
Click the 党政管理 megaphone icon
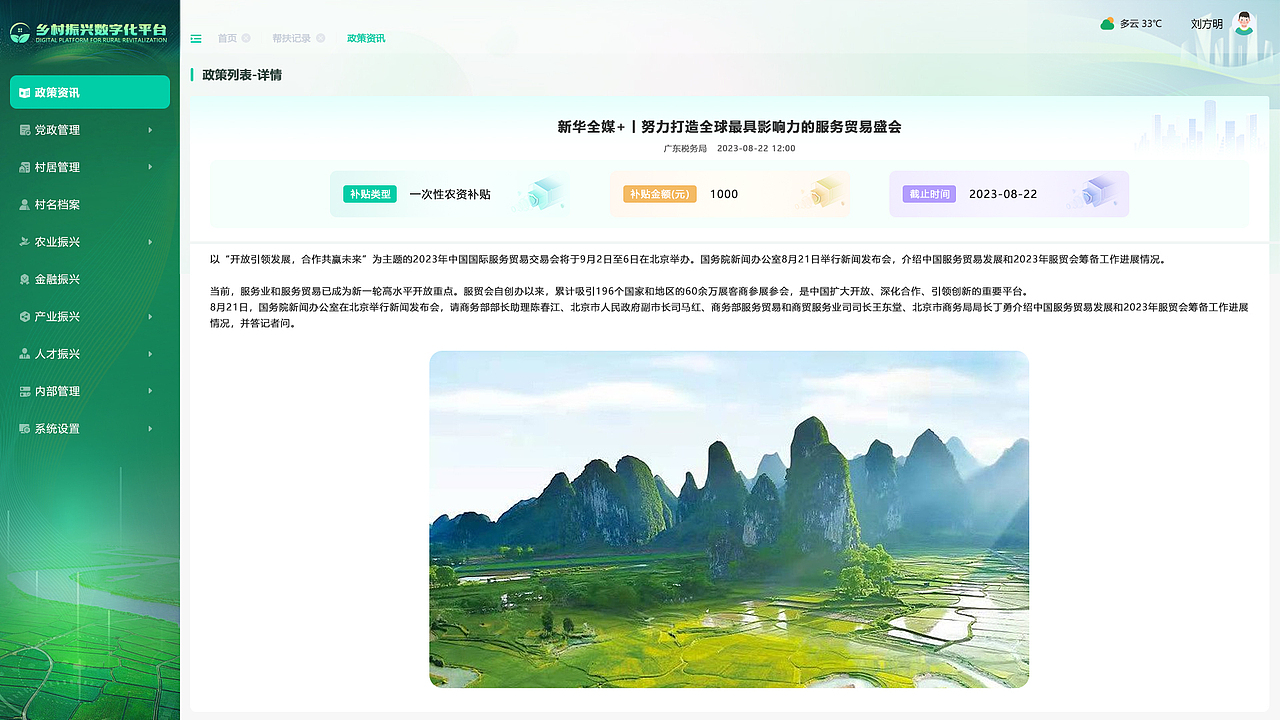click(x=24, y=129)
